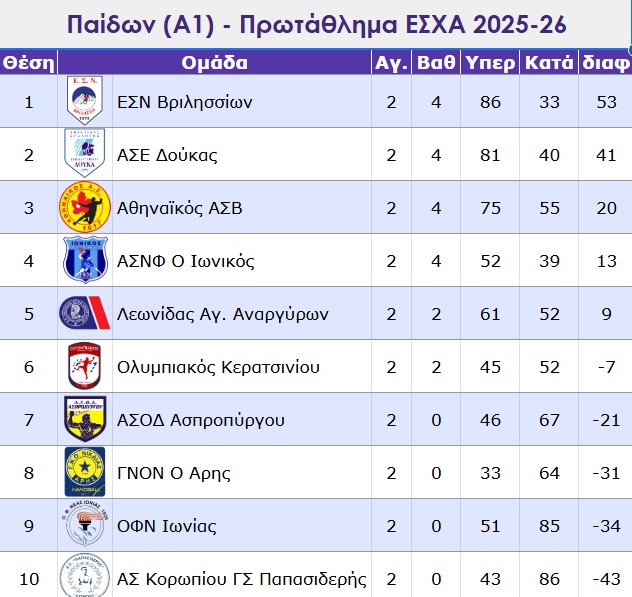Click the ΓΝΟΝ Ο Άρης team logo
The image size is (632, 597).
coord(85,473)
